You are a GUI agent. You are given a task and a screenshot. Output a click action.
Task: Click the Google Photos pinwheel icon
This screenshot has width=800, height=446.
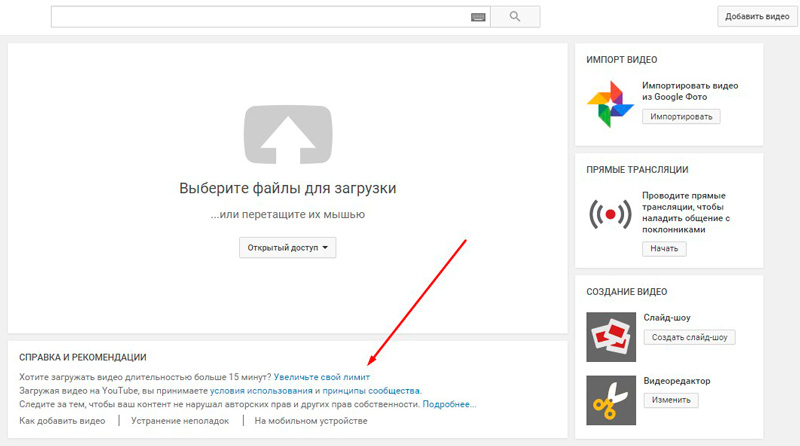(610, 104)
